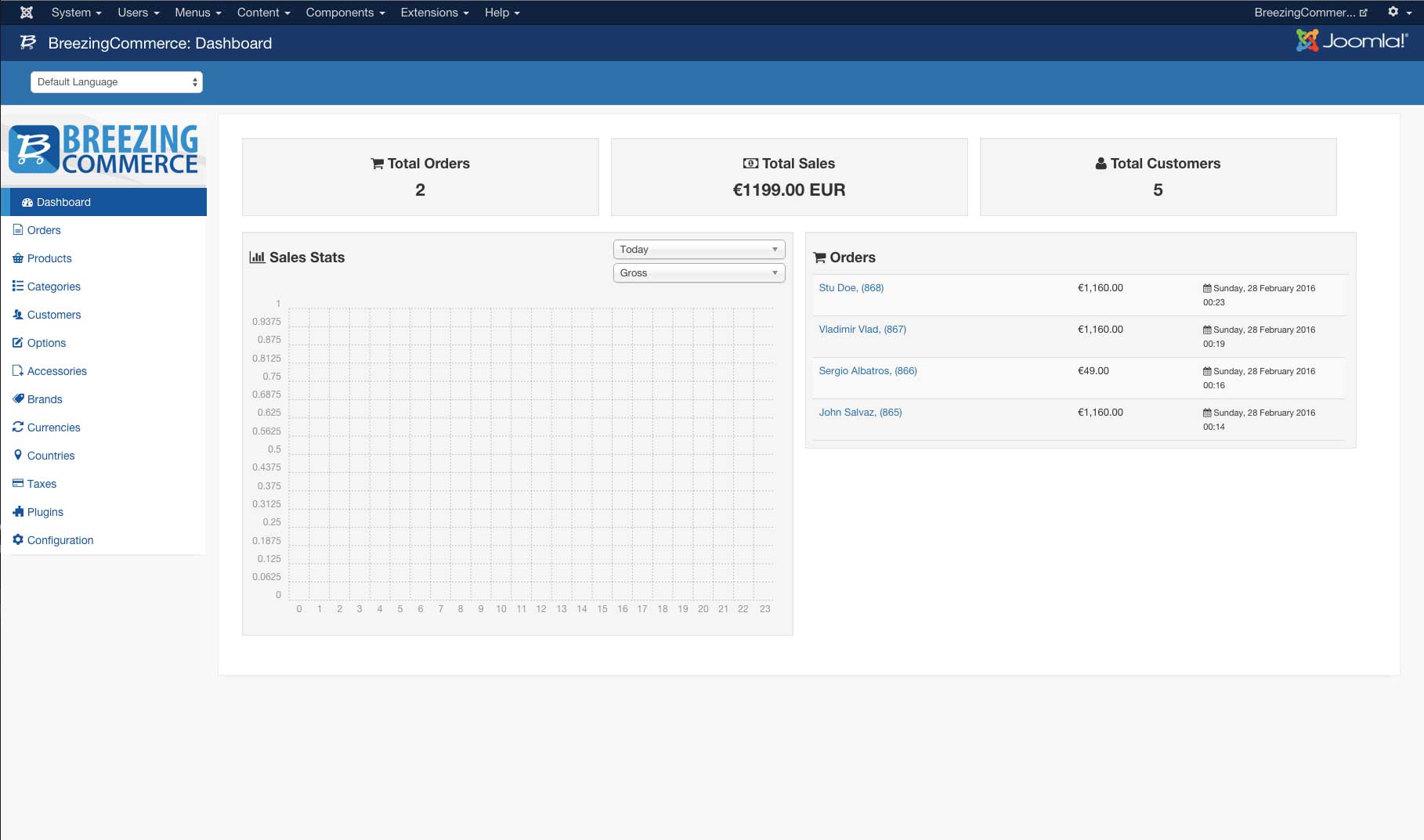Go to Taxes in the sidebar

tap(42, 484)
